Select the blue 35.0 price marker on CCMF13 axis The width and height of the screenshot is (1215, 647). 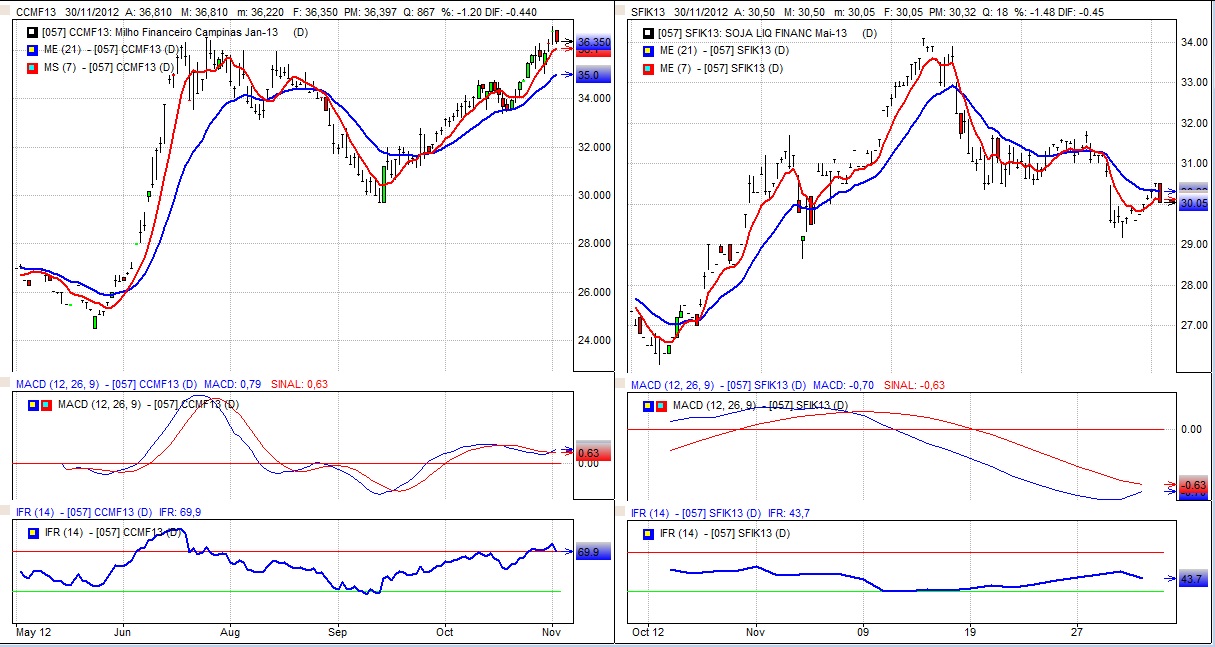(x=589, y=75)
